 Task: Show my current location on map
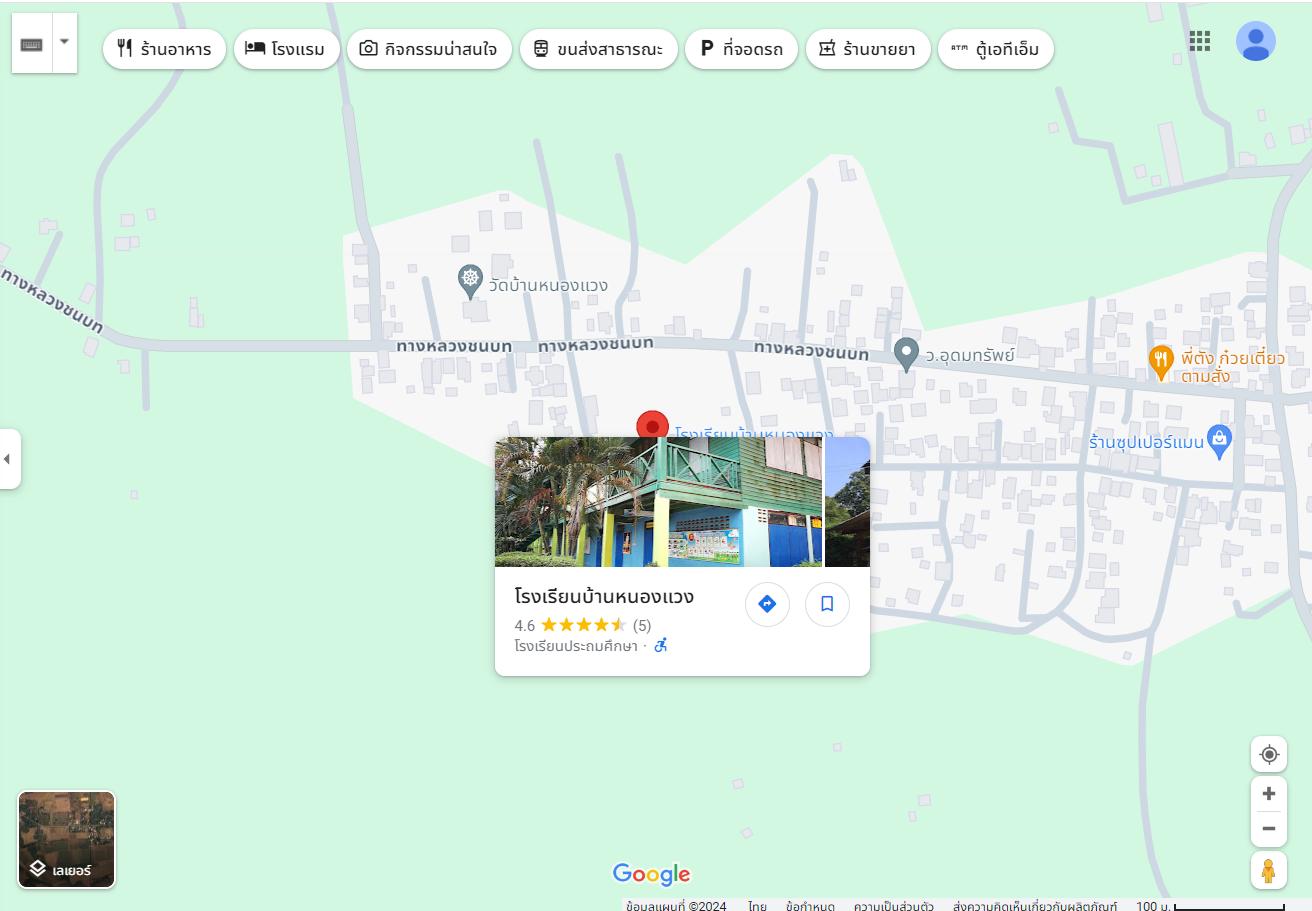click(1269, 754)
